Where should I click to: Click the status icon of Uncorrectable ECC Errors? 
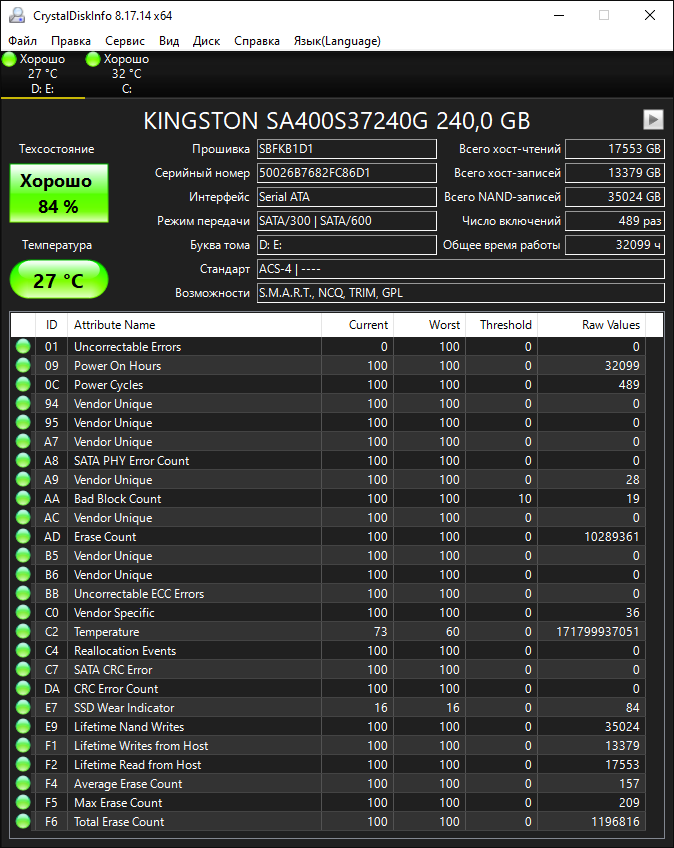[23, 593]
